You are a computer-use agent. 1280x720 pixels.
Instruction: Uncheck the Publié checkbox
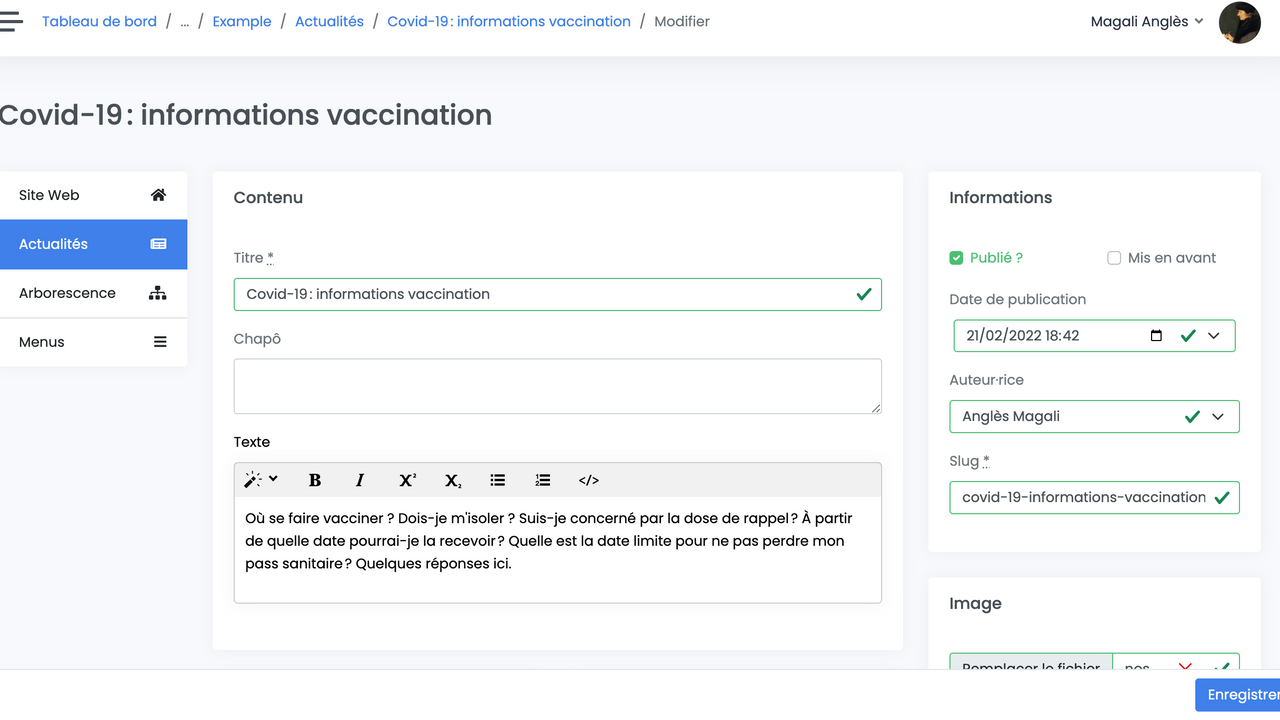point(956,258)
